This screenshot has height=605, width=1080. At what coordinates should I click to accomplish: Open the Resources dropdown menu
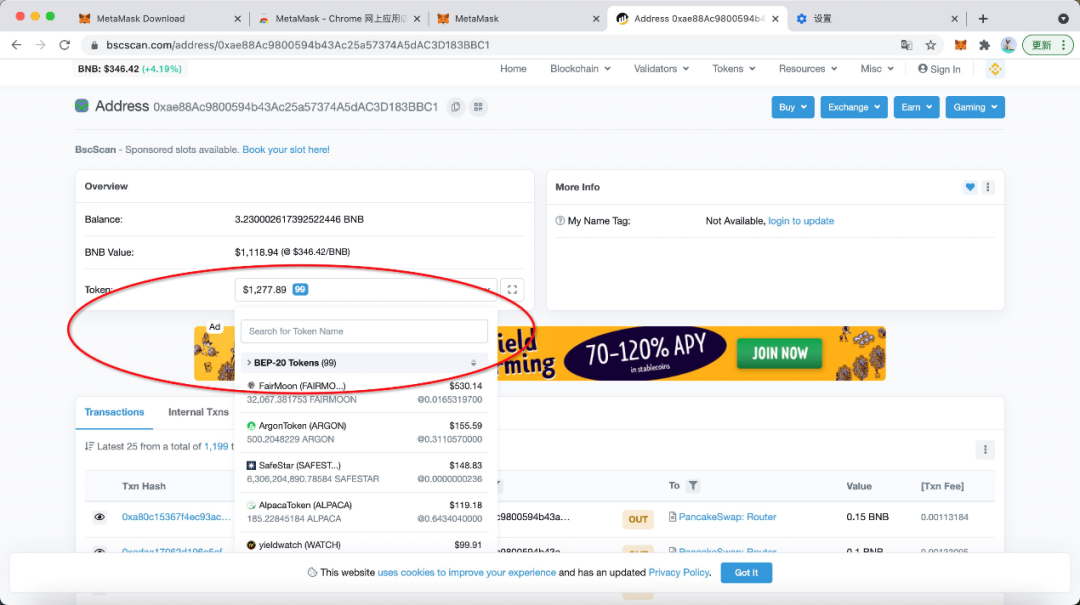click(x=808, y=69)
